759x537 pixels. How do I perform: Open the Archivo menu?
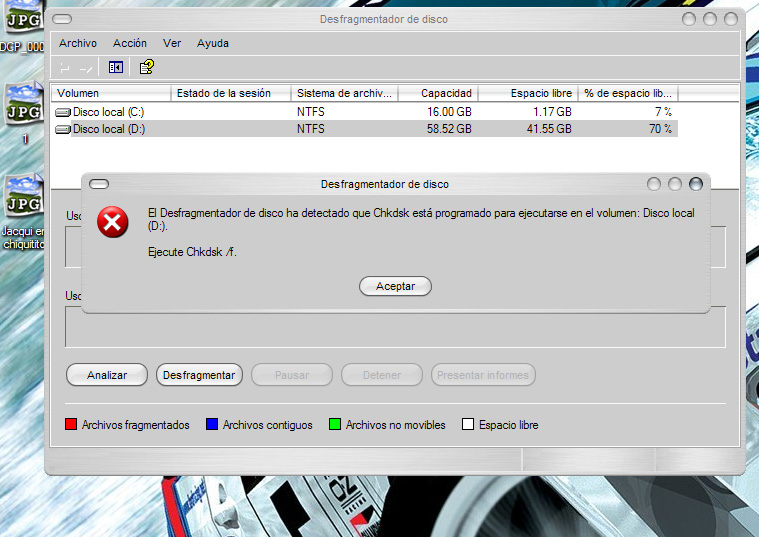[x=78, y=43]
